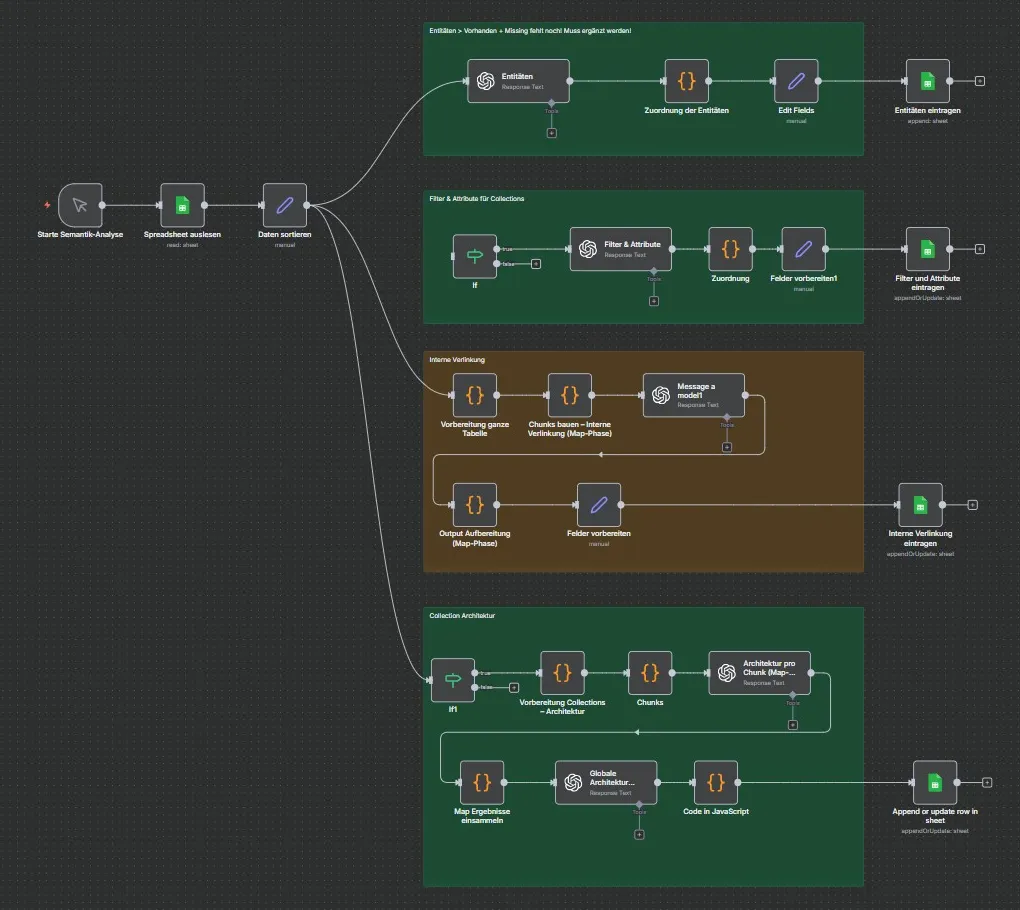This screenshot has height=910, width=1020.
Task: Click the Spreadsheet auslesen label
Action: point(182,234)
